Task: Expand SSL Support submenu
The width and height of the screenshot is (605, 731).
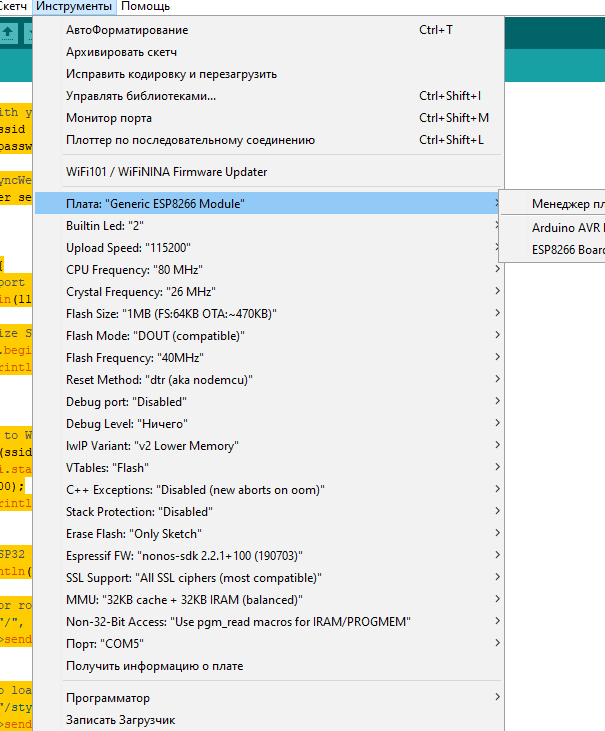Action: [269, 578]
